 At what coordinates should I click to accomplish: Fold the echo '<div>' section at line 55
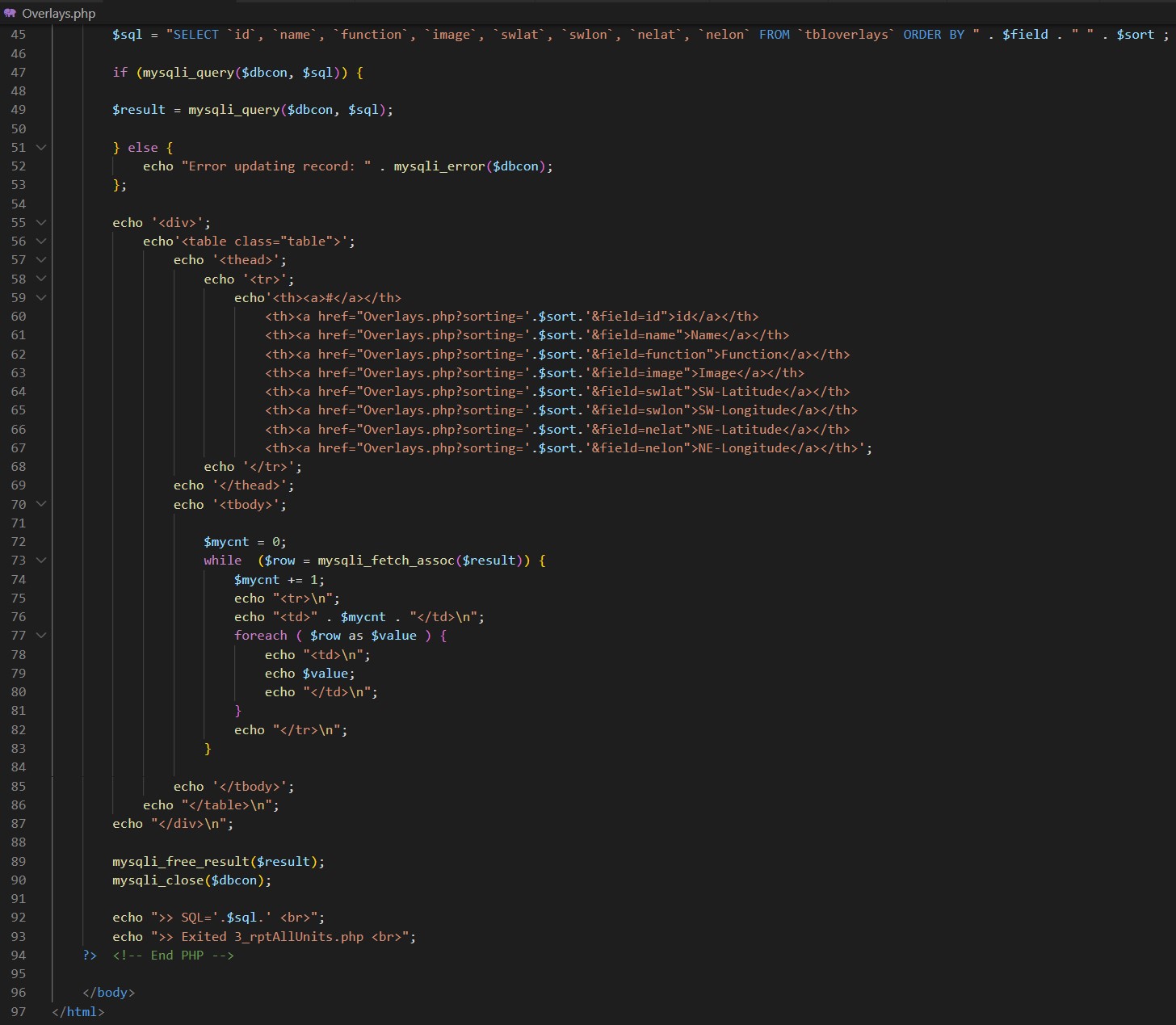point(41,222)
